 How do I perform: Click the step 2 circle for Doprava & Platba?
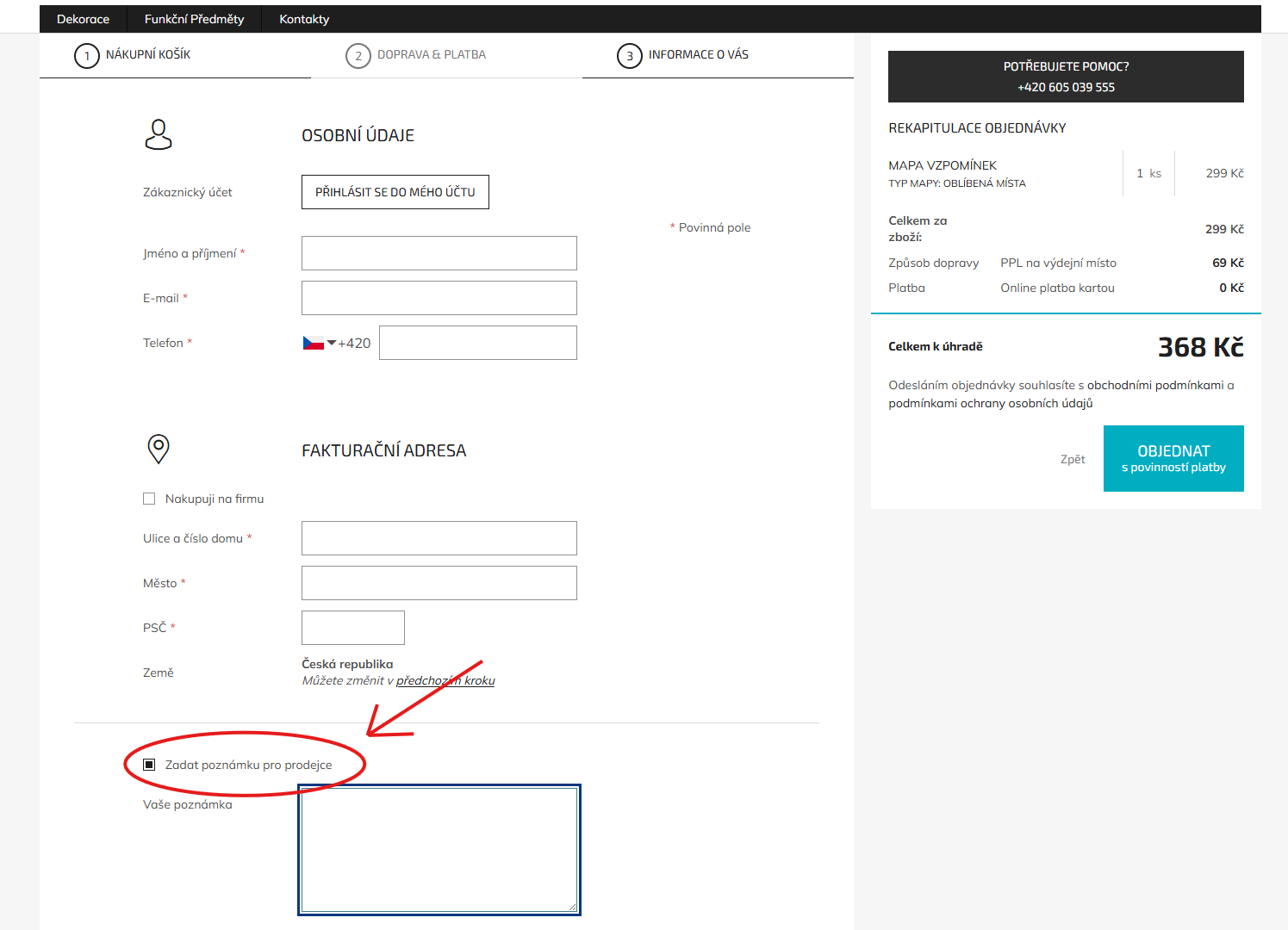tap(358, 56)
